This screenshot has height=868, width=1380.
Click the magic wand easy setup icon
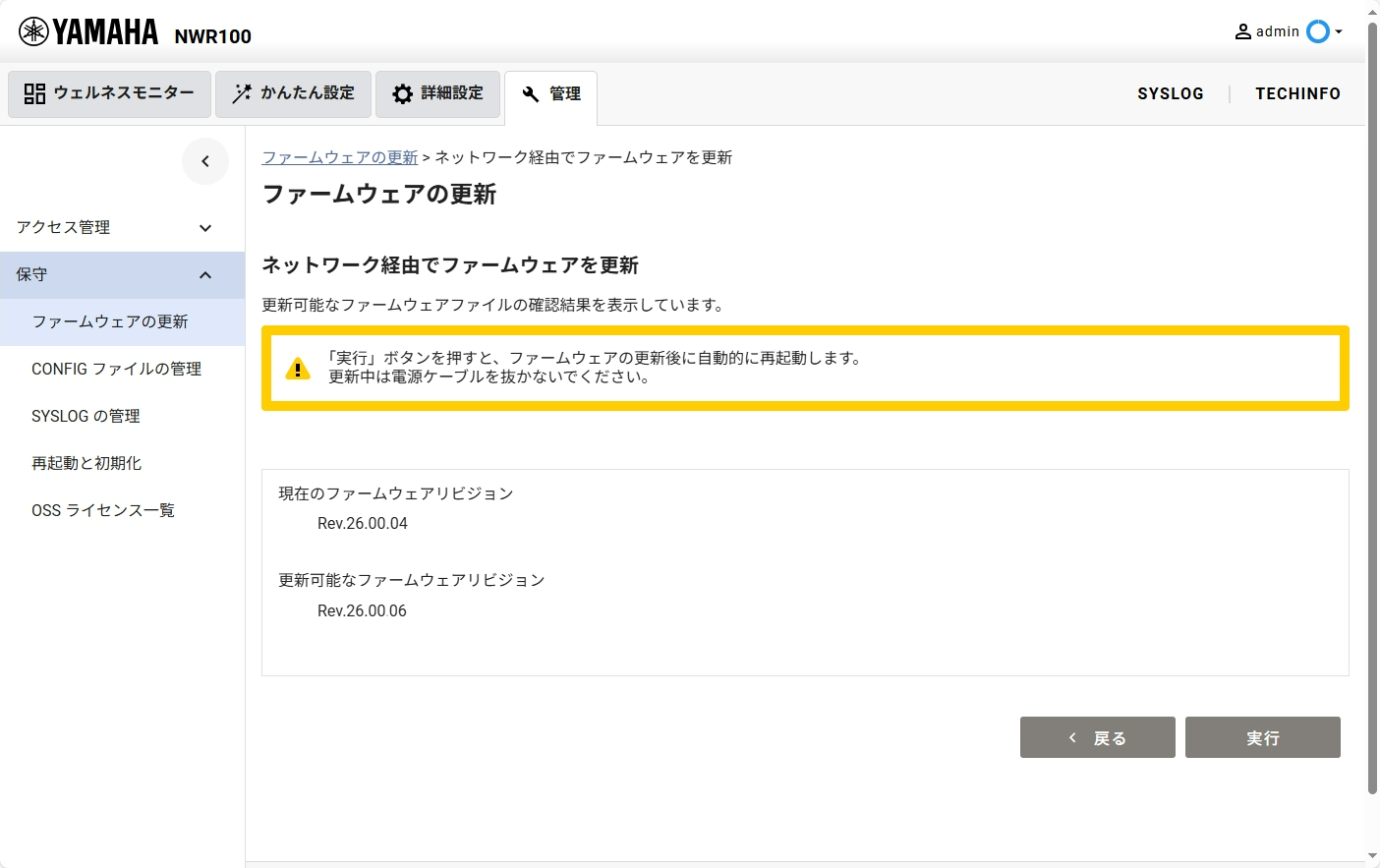(242, 93)
